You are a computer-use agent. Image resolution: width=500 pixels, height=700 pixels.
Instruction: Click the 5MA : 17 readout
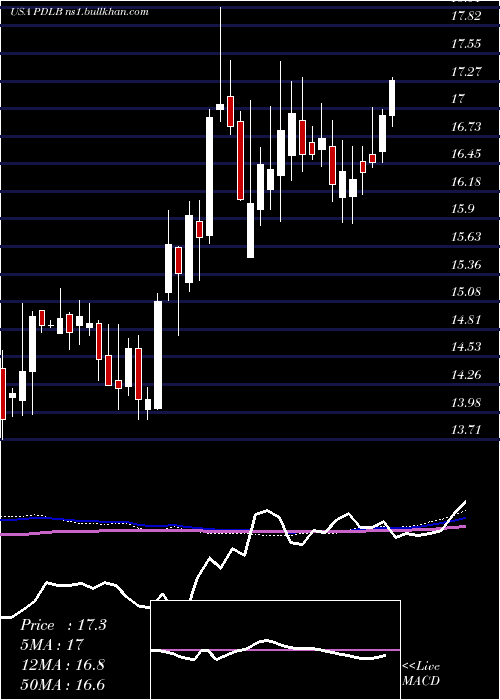pos(52,645)
